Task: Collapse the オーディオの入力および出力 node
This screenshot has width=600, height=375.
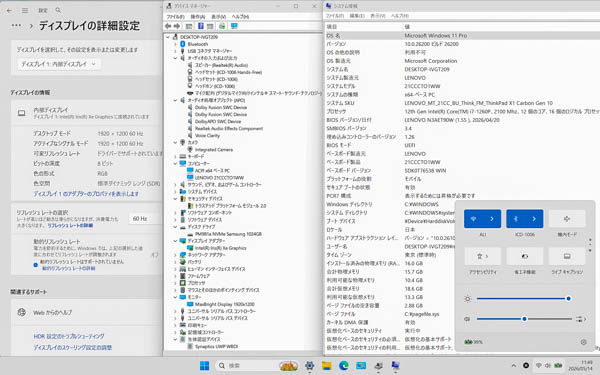Action: (x=175, y=58)
